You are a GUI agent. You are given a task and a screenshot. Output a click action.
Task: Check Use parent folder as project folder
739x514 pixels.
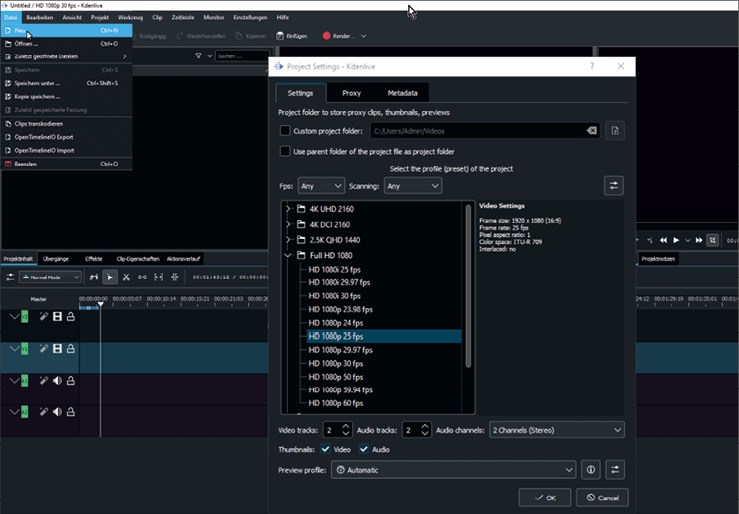click(x=286, y=151)
